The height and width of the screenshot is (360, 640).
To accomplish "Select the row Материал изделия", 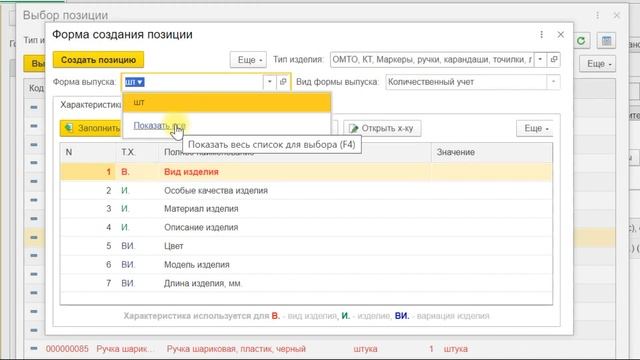I will coord(306,209).
